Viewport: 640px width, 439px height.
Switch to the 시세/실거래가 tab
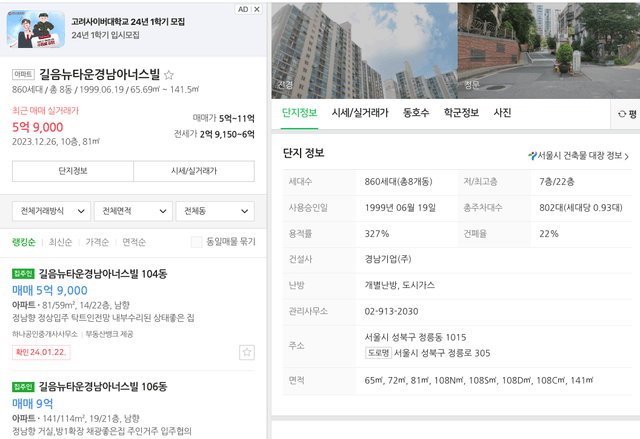(360, 113)
